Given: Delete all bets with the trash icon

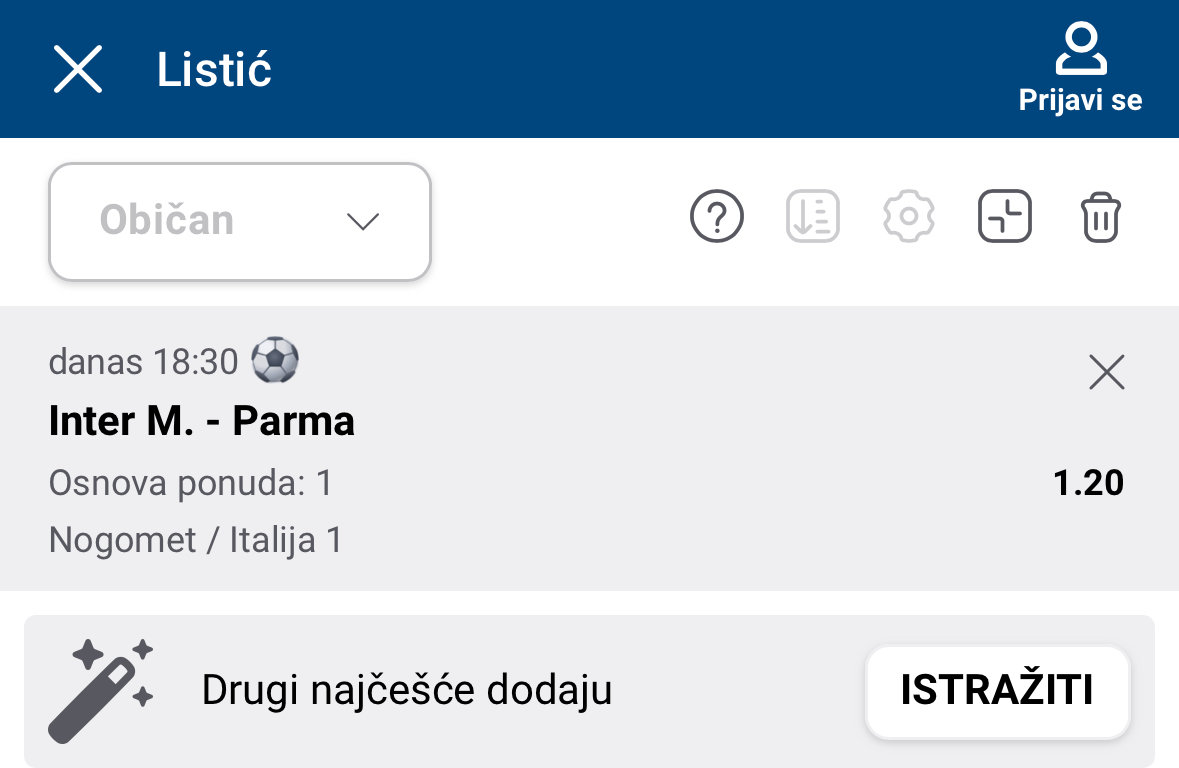Looking at the screenshot, I should point(1101,217).
